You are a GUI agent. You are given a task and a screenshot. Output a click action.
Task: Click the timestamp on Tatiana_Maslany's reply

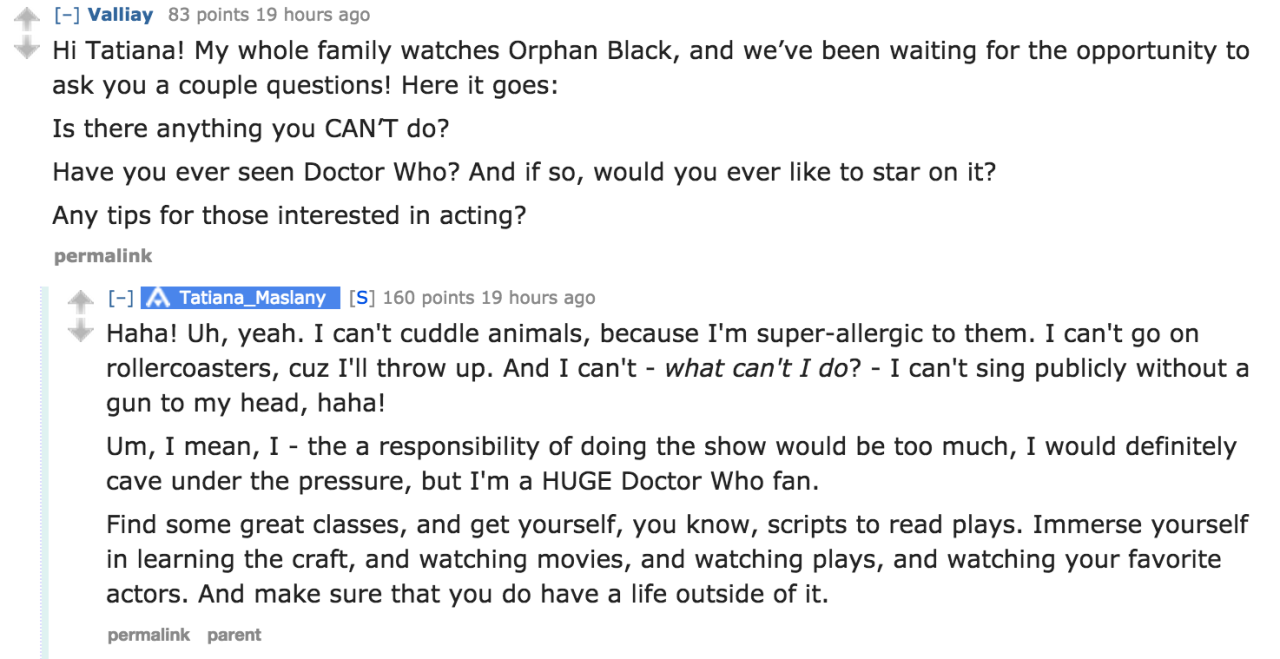pyautogui.click(x=537, y=298)
